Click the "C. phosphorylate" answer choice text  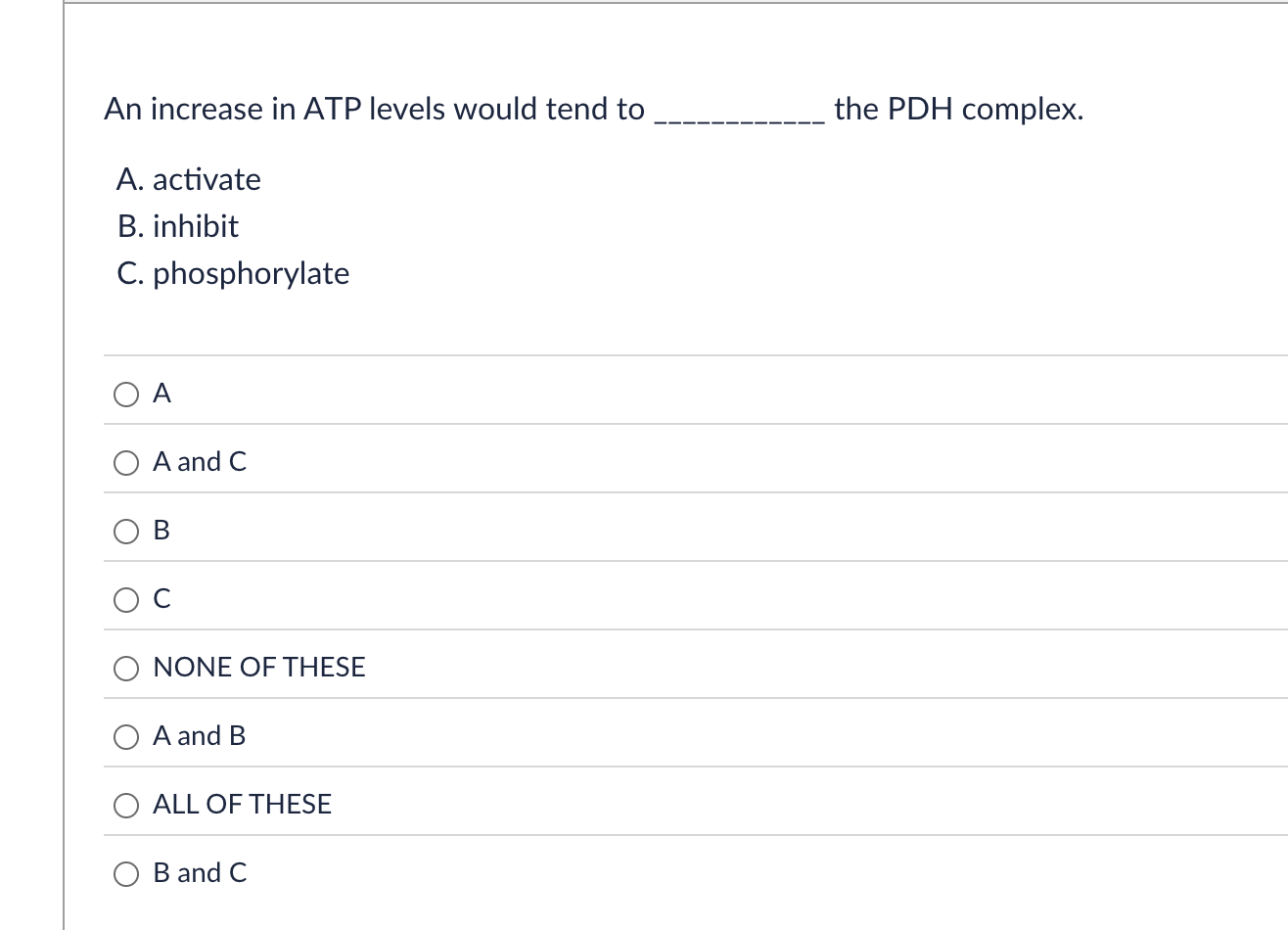coord(233,274)
